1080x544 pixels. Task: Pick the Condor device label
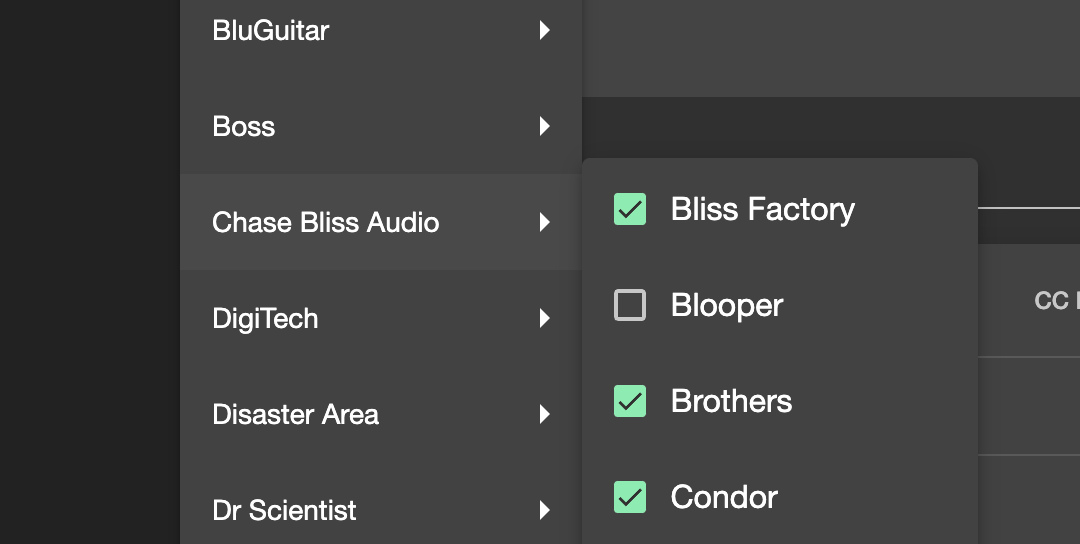point(725,498)
